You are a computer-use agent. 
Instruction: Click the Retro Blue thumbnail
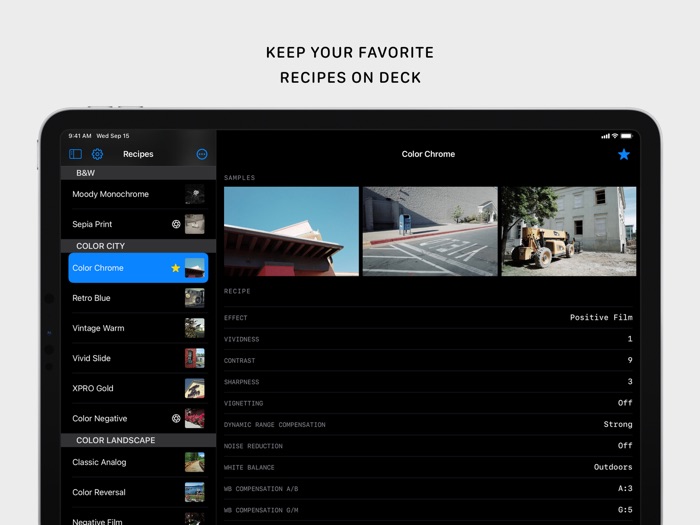[195, 298]
